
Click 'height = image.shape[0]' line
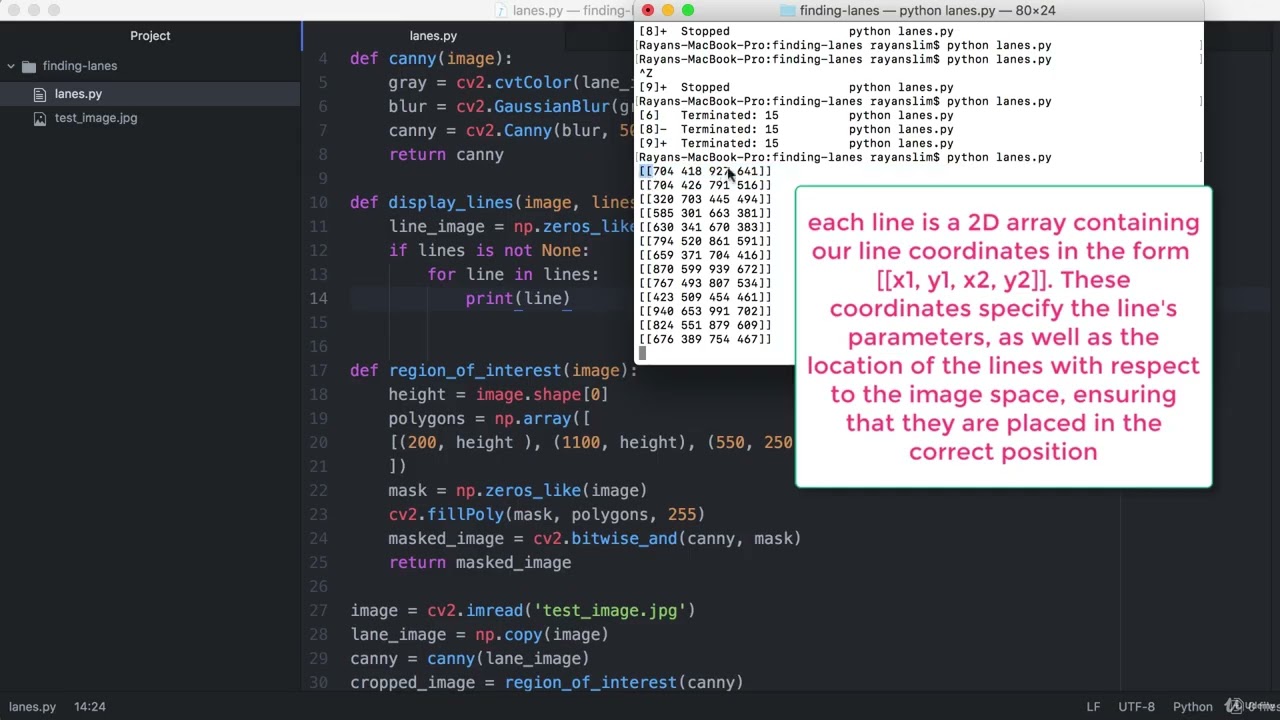498,394
